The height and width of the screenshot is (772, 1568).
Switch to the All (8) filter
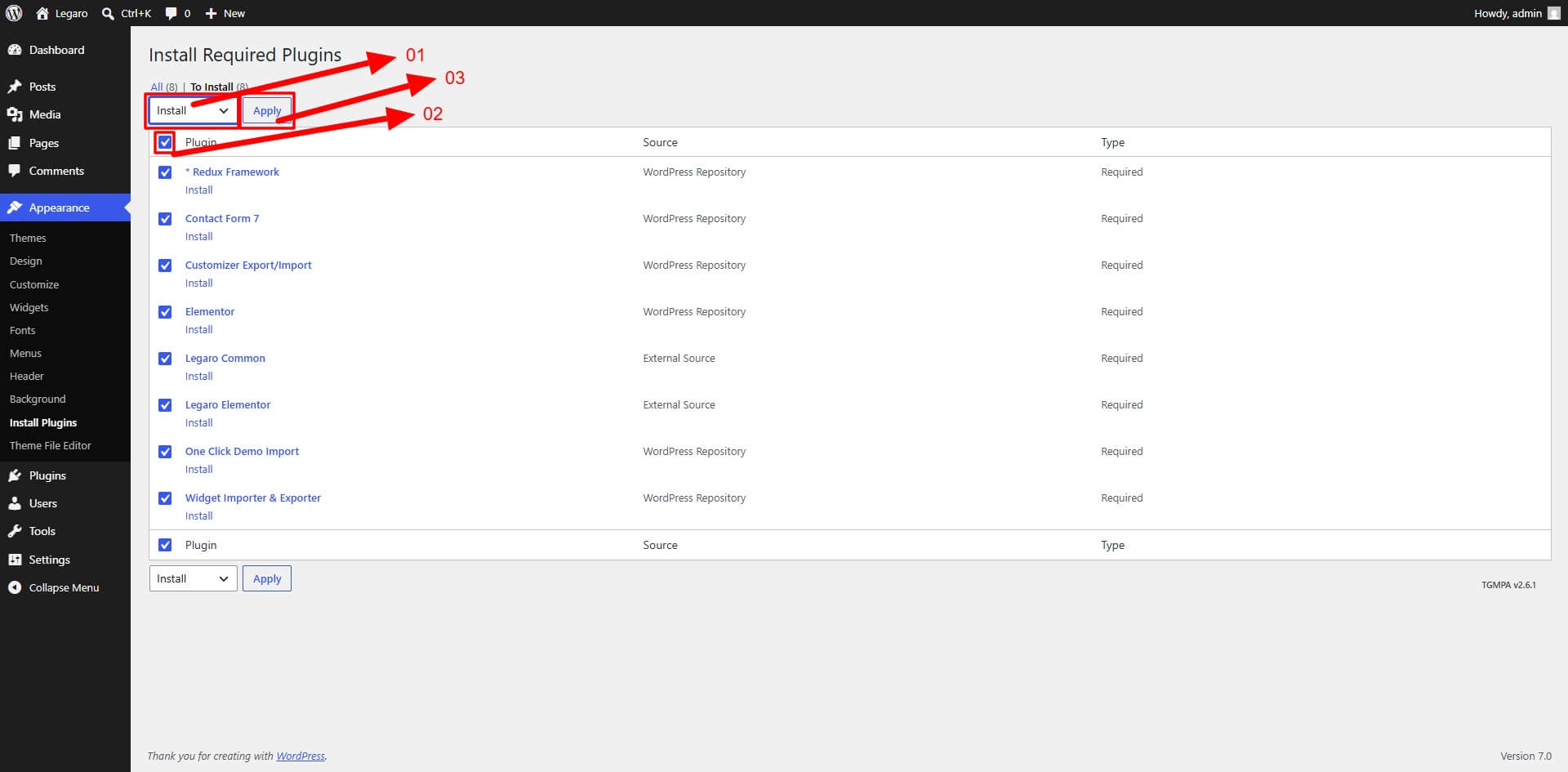point(163,87)
